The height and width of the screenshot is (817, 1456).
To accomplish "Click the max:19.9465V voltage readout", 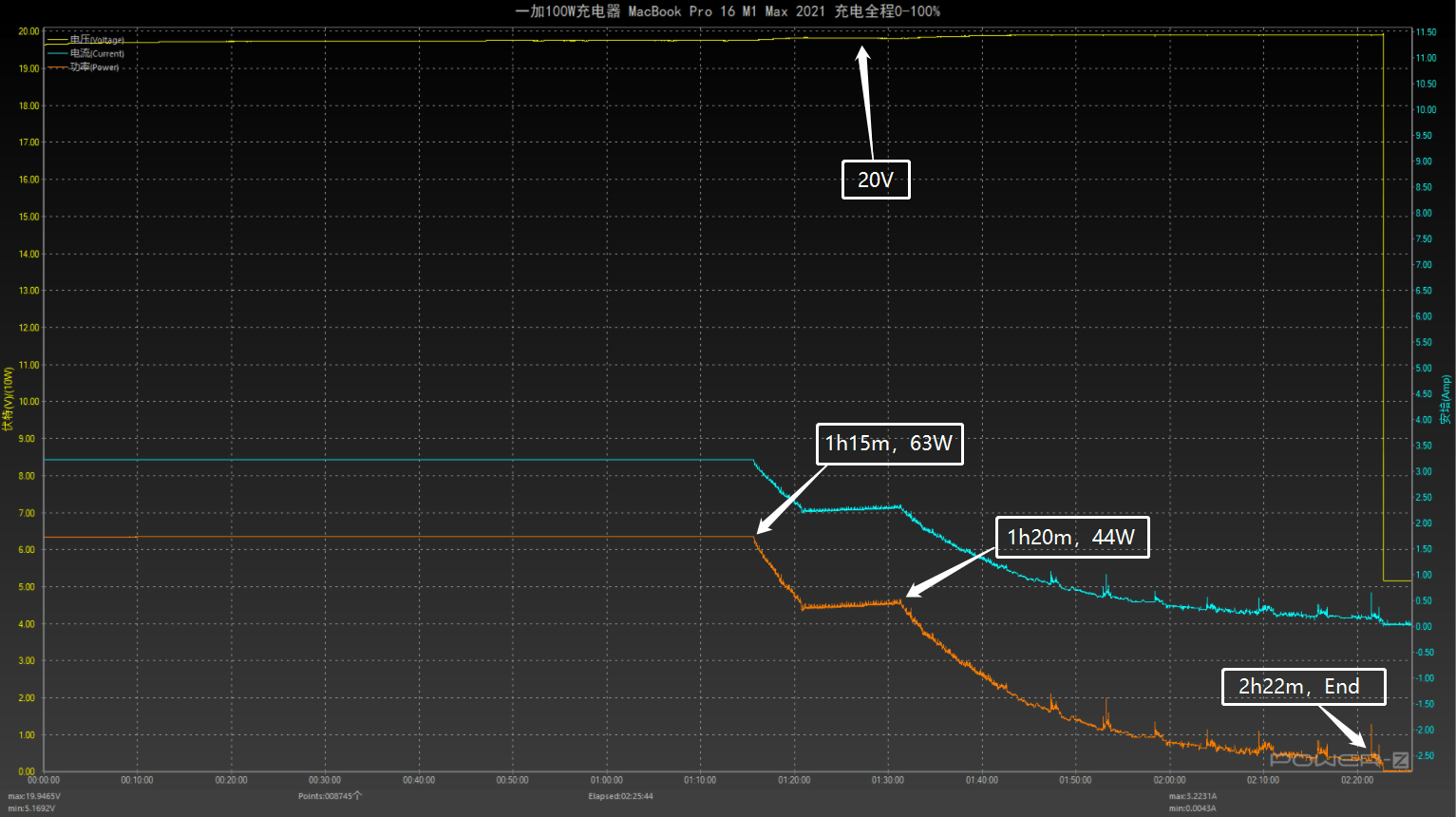I will tap(34, 796).
